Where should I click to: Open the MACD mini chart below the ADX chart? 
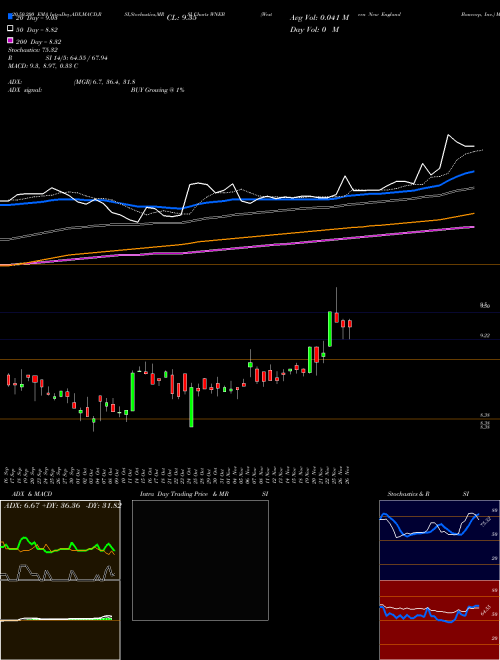[60, 620]
